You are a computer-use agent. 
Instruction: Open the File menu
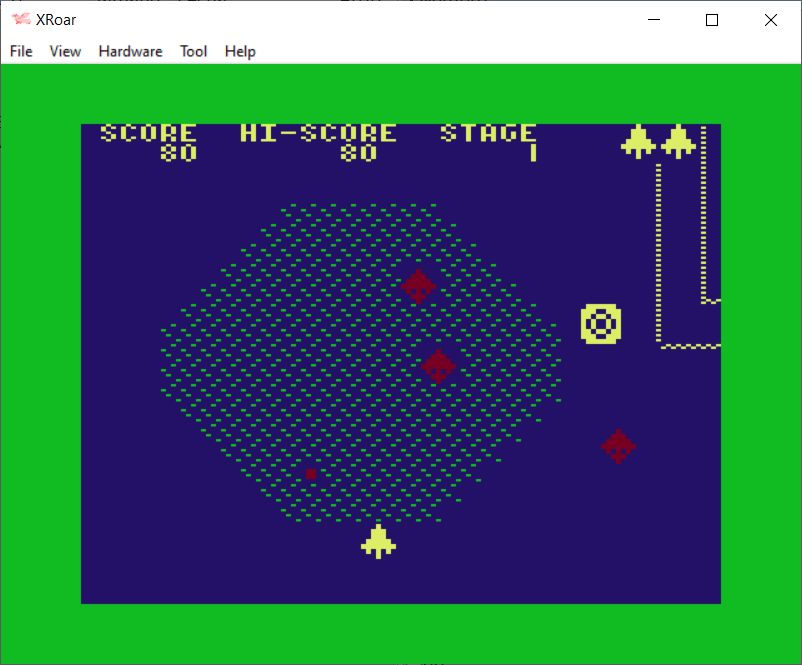click(x=21, y=51)
